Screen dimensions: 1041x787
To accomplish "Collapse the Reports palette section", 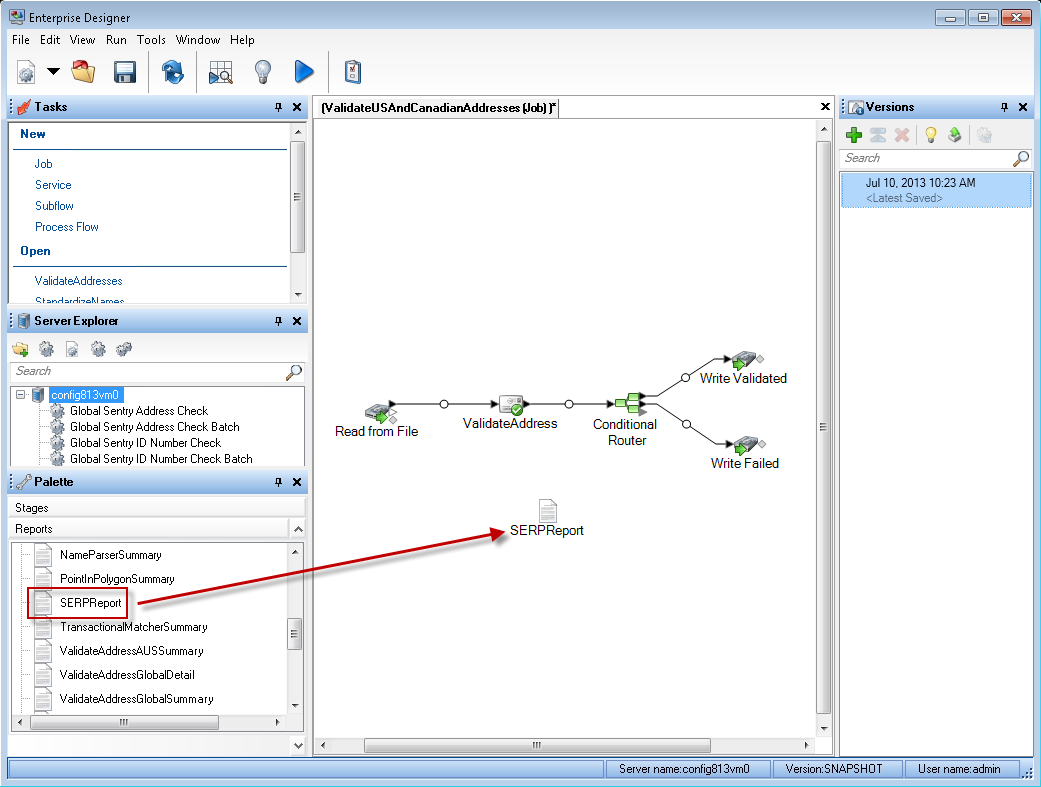I will pyautogui.click(x=297, y=529).
